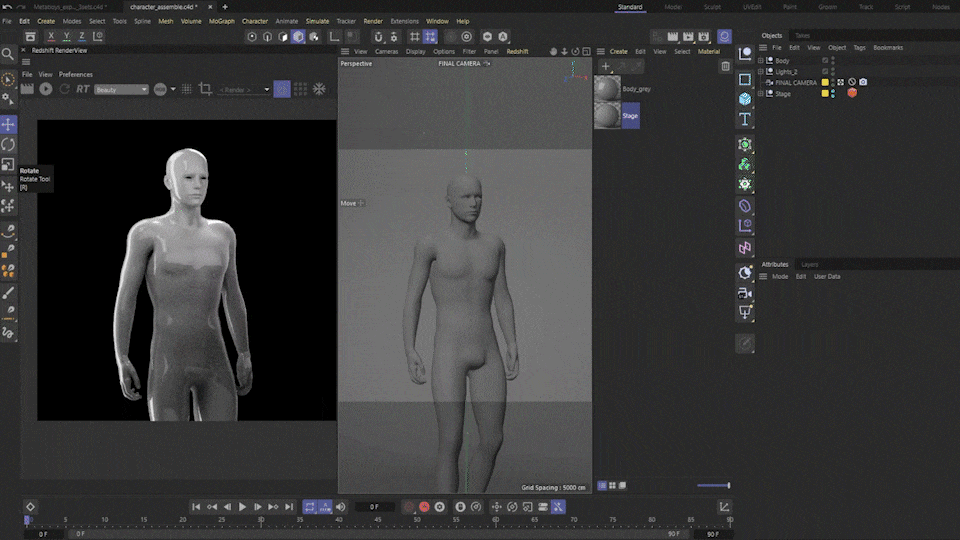This screenshot has width=960, height=540.
Task: Expand the Stage object tree
Action: [x=760, y=94]
